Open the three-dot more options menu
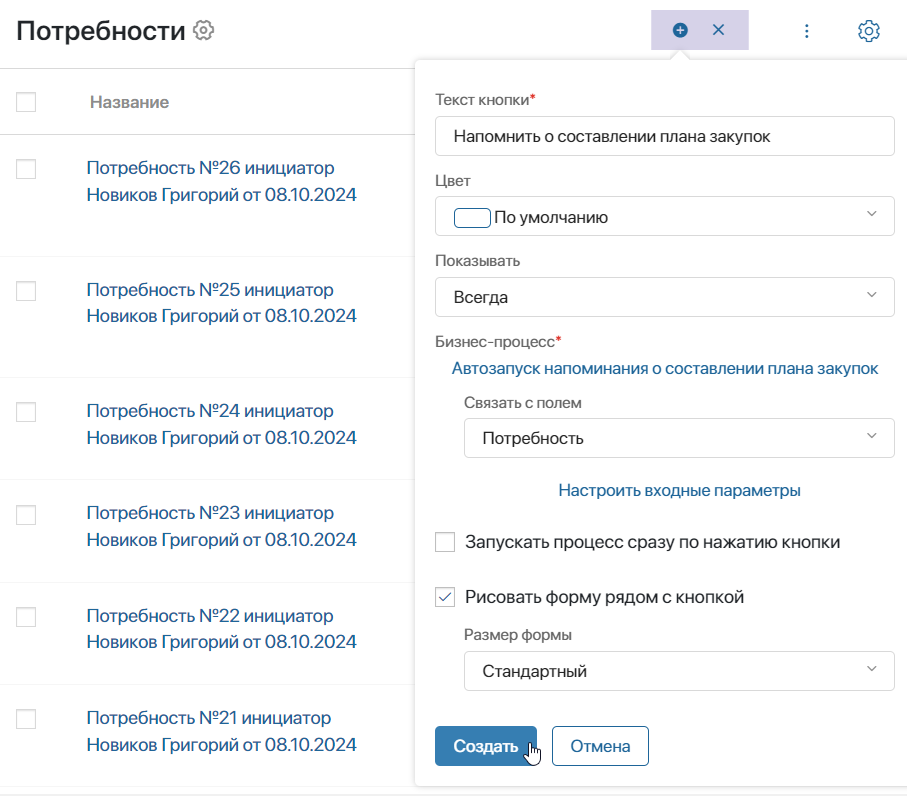The height and width of the screenshot is (796, 907). click(807, 31)
